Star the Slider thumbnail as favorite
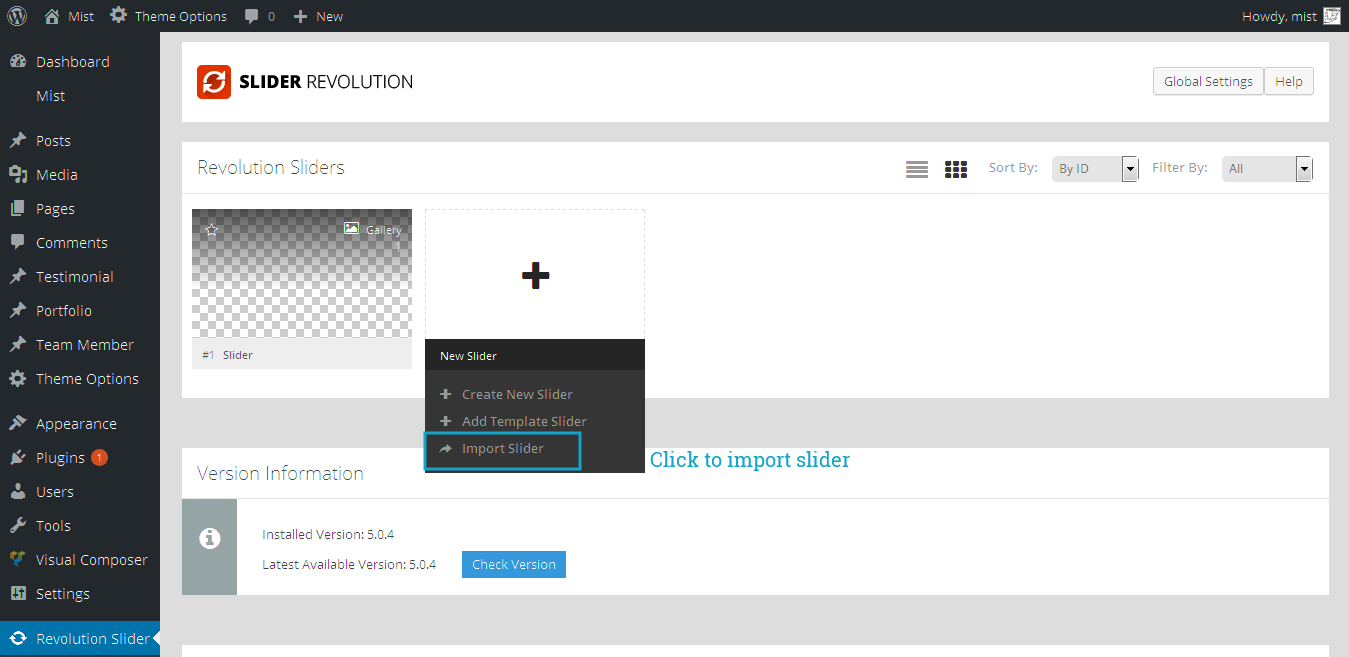Viewport: 1349px width, 657px height. (211, 229)
